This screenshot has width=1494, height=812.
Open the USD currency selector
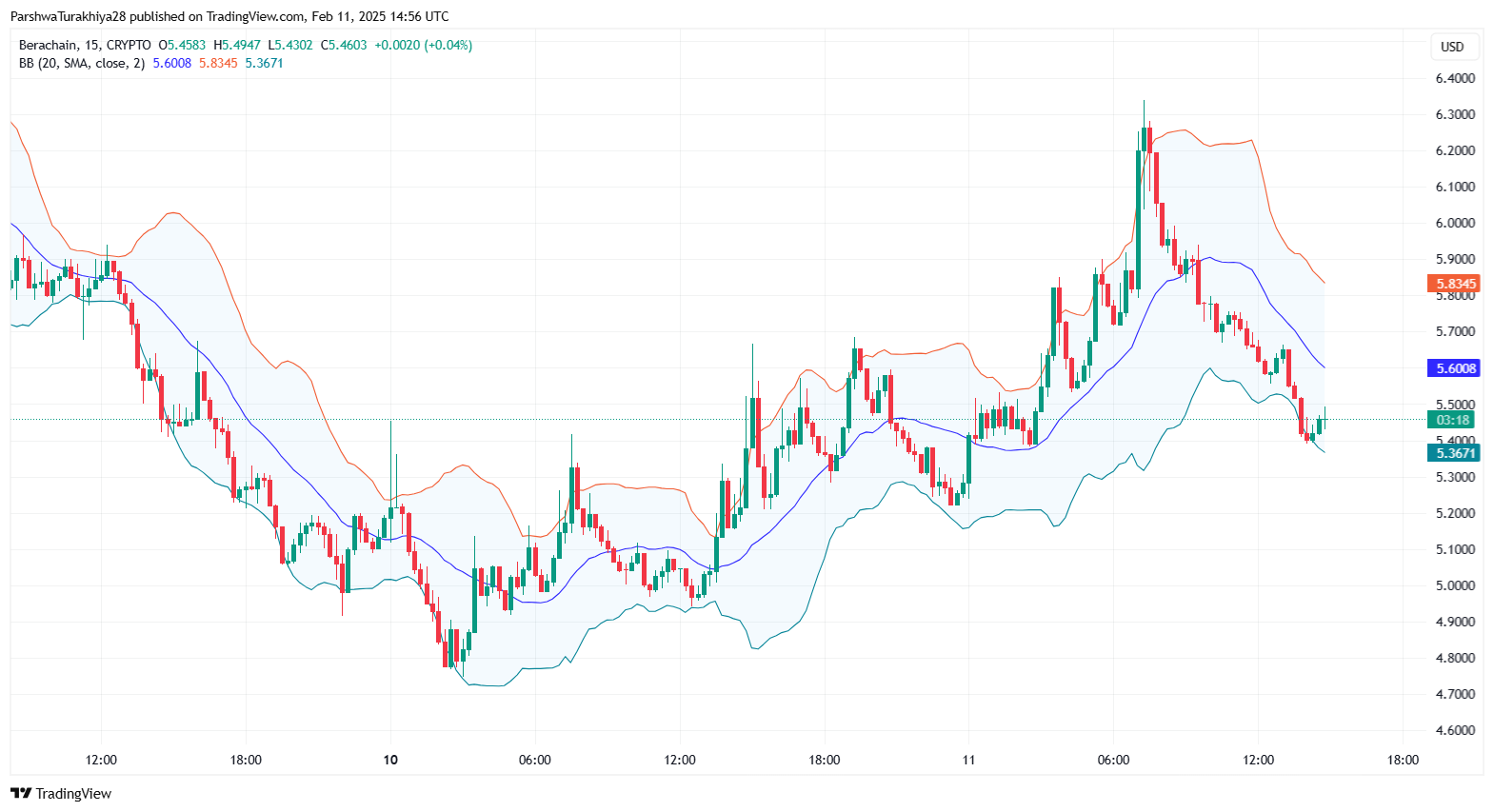[x=1452, y=47]
